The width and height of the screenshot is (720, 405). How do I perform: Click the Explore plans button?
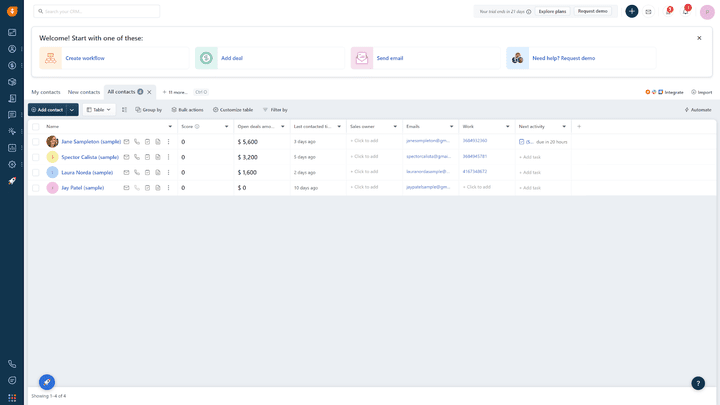click(552, 11)
